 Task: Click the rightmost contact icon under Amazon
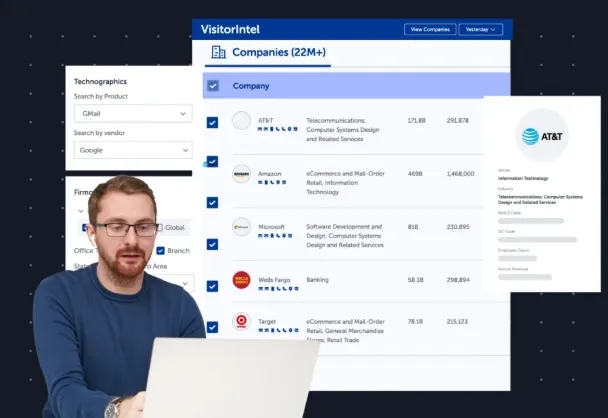tap(284, 182)
